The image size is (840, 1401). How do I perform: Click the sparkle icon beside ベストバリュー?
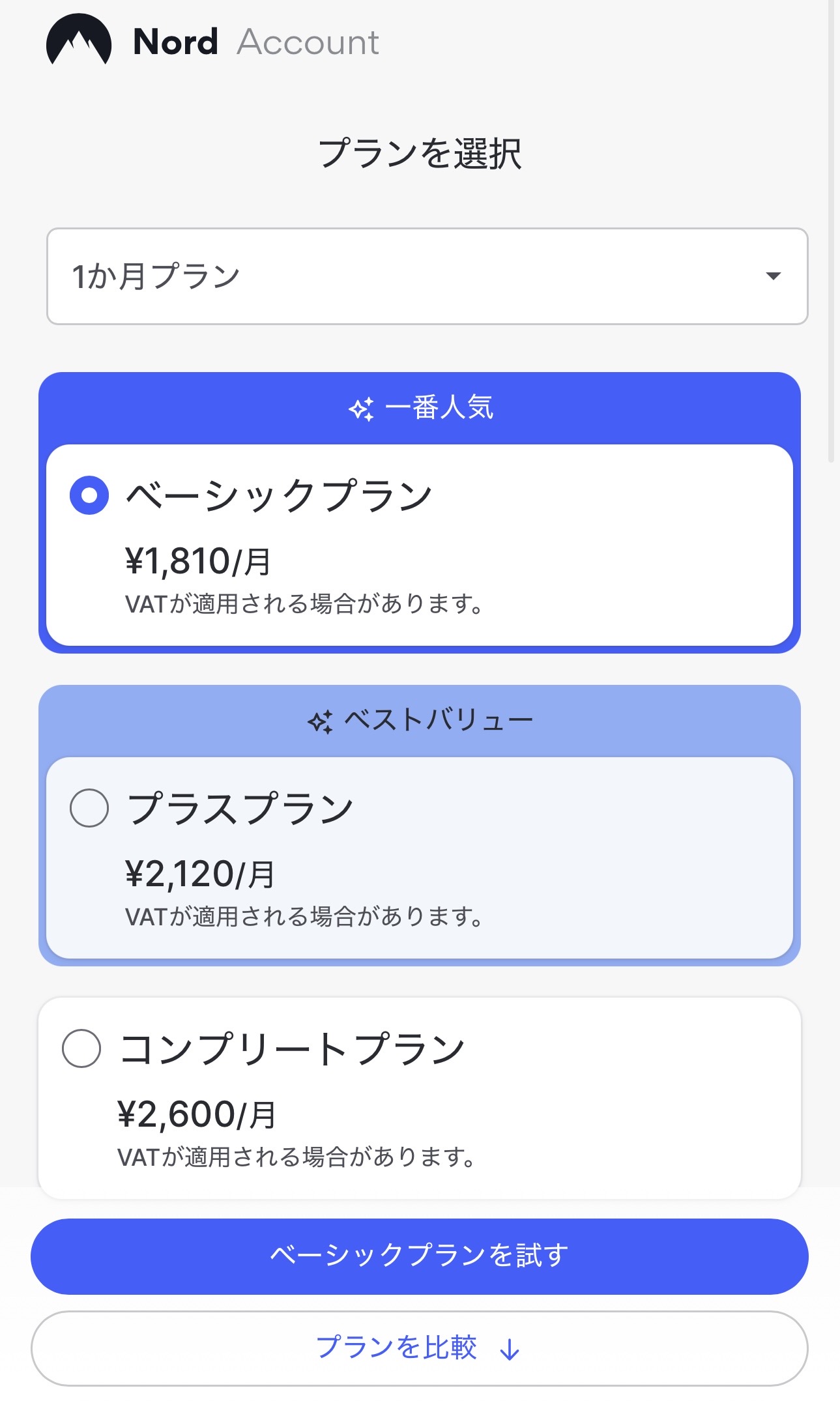[x=321, y=721]
